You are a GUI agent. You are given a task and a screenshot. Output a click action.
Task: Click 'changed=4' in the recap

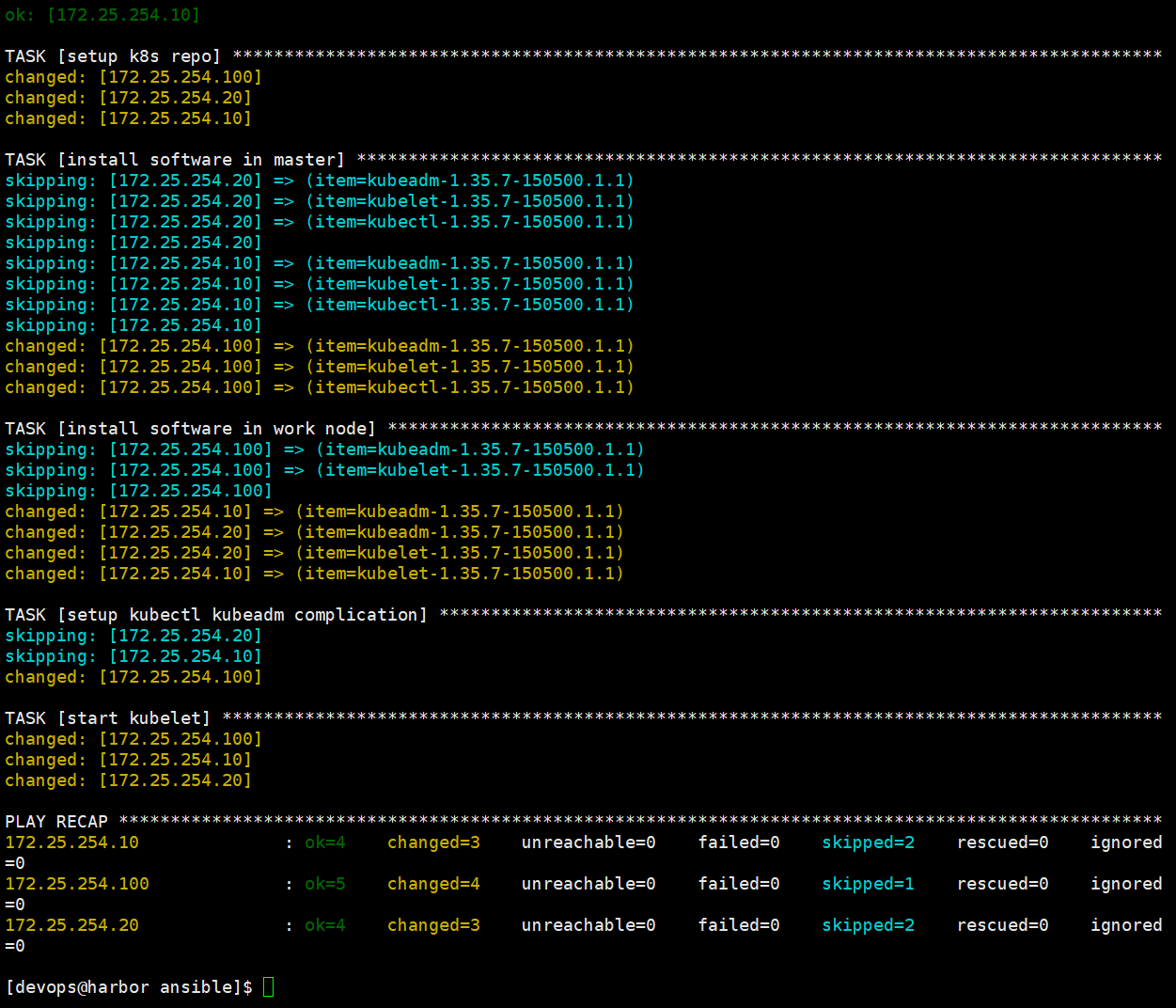(x=433, y=884)
